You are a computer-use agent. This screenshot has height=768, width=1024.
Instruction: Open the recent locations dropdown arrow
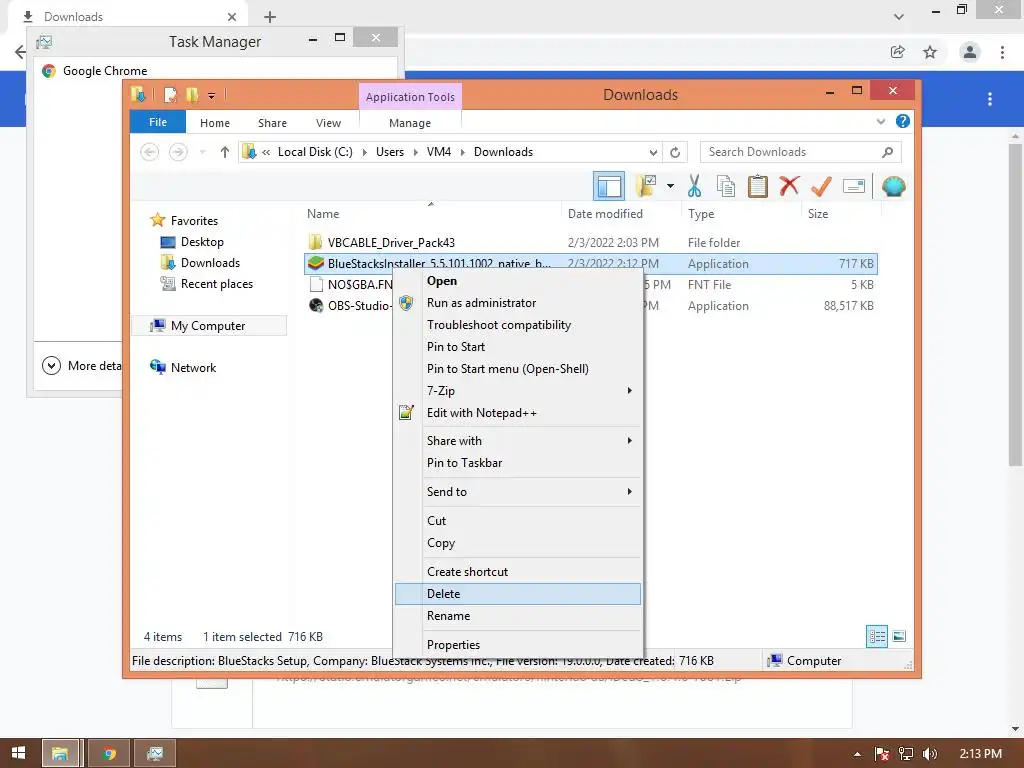(202, 152)
